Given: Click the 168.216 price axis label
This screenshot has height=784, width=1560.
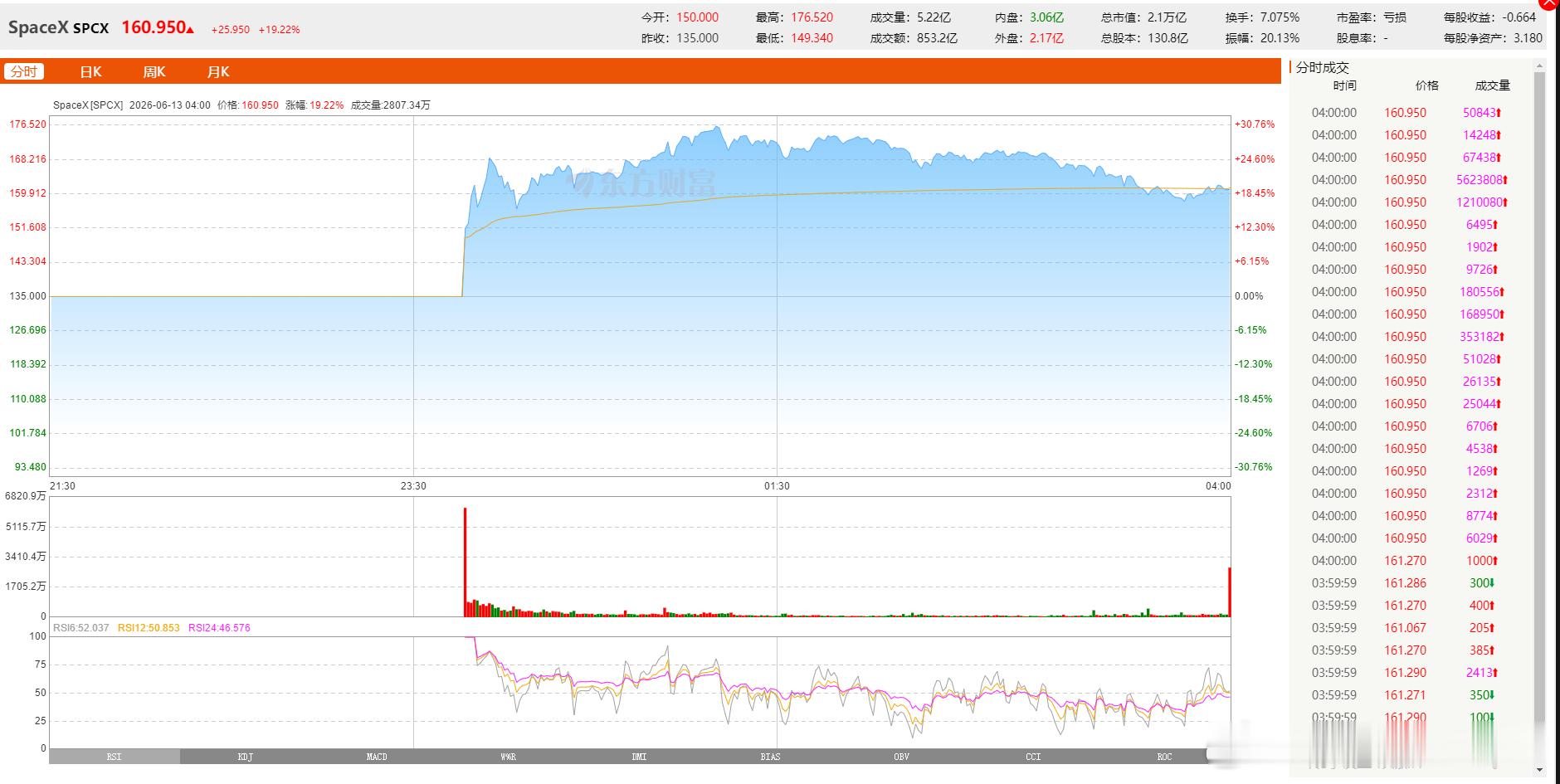Looking at the screenshot, I should pos(28,159).
